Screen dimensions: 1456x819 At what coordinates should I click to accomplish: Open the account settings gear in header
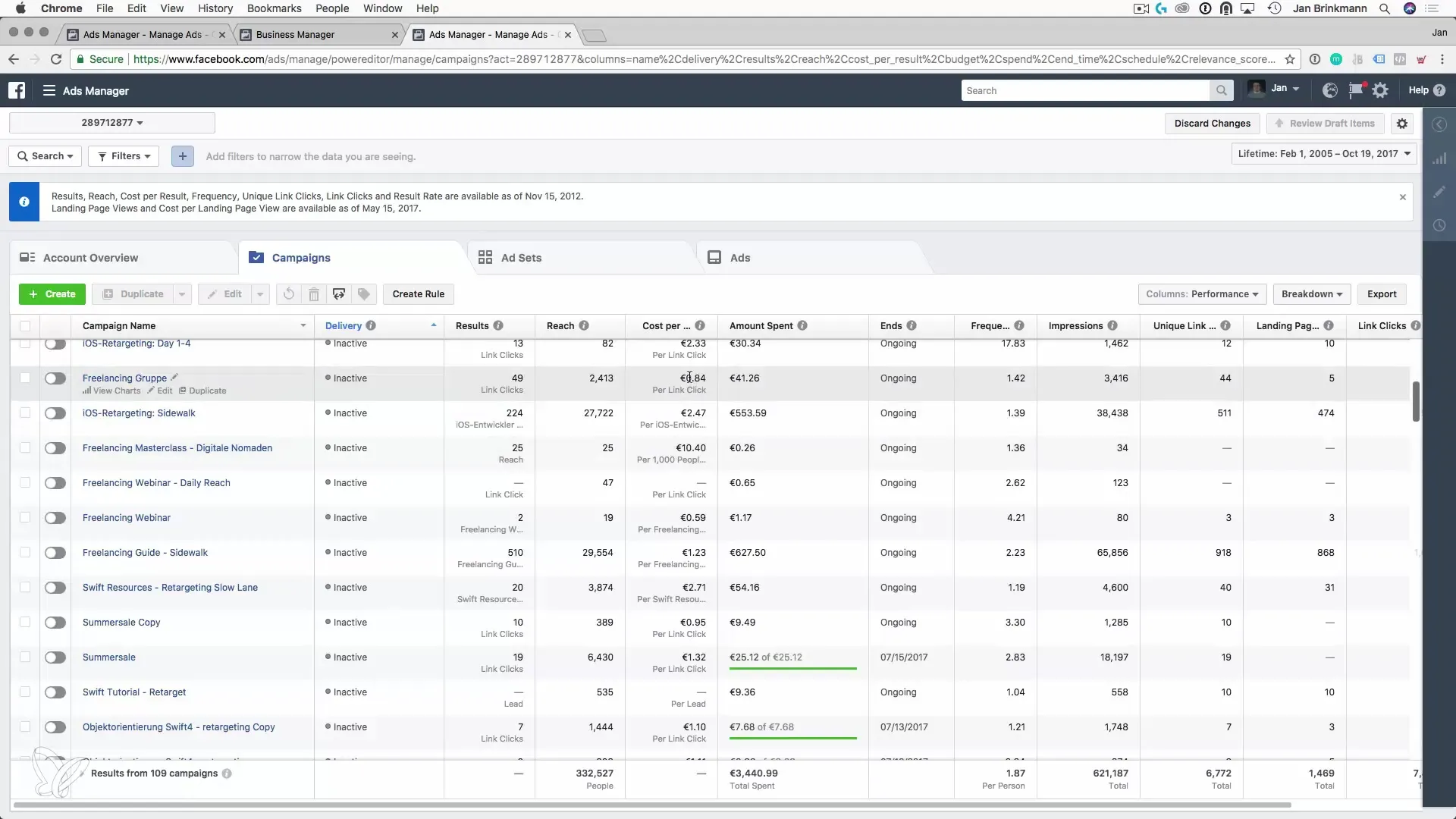(1380, 90)
